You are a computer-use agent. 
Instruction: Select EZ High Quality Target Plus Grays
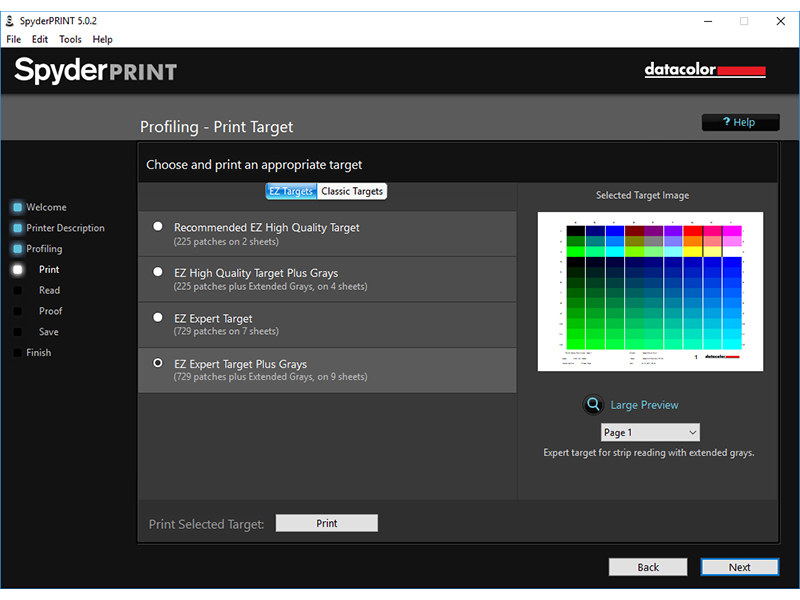click(x=158, y=272)
